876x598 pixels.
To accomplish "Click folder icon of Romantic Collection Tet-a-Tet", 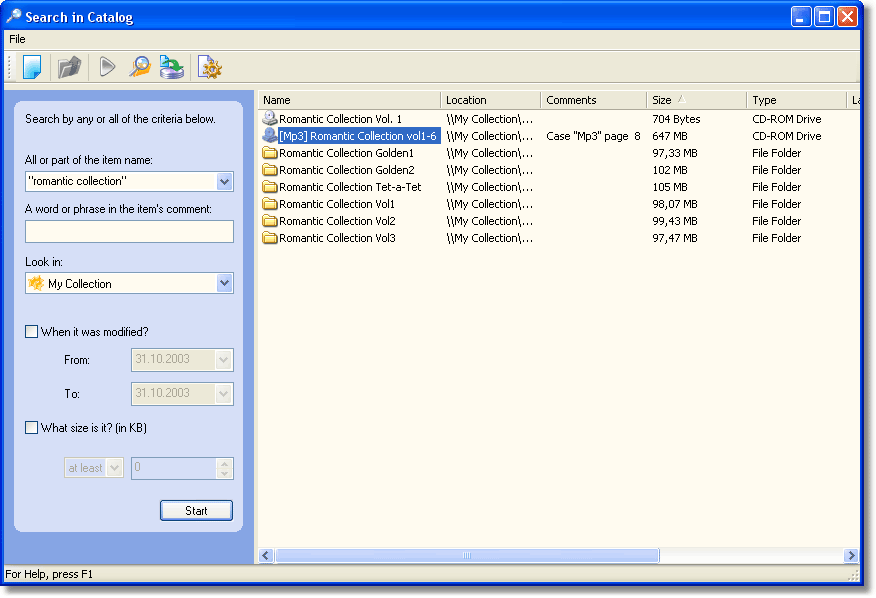I will tap(270, 187).
